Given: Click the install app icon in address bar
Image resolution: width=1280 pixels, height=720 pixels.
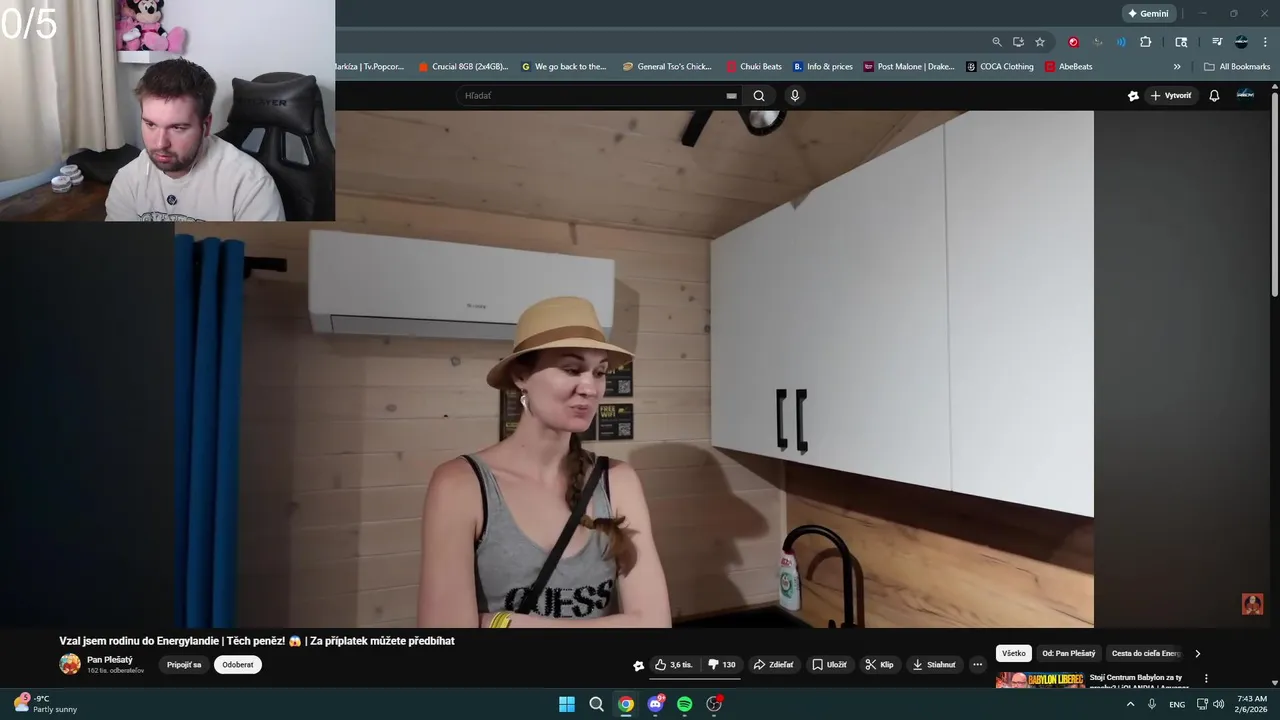Looking at the screenshot, I should pos(1018,42).
